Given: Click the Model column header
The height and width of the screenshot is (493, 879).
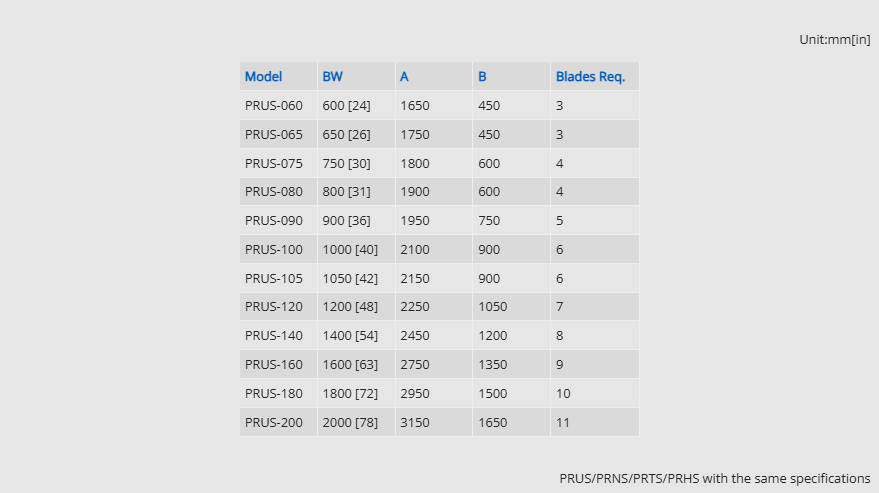Looking at the screenshot, I should click(264, 76).
